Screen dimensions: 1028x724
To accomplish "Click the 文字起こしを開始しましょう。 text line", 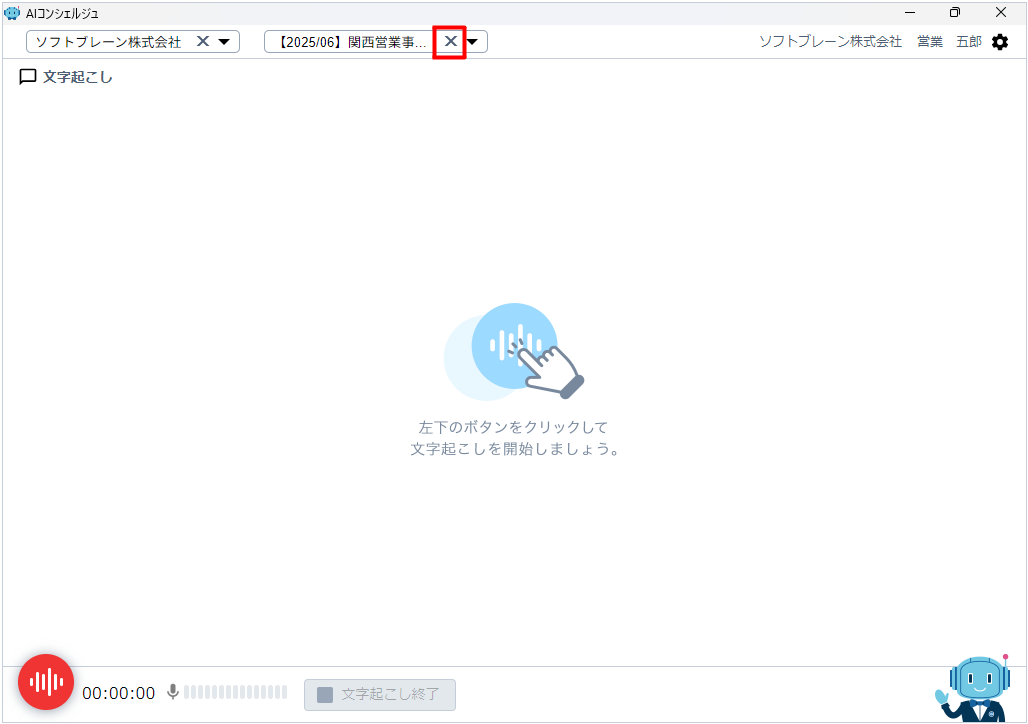I will (515, 449).
